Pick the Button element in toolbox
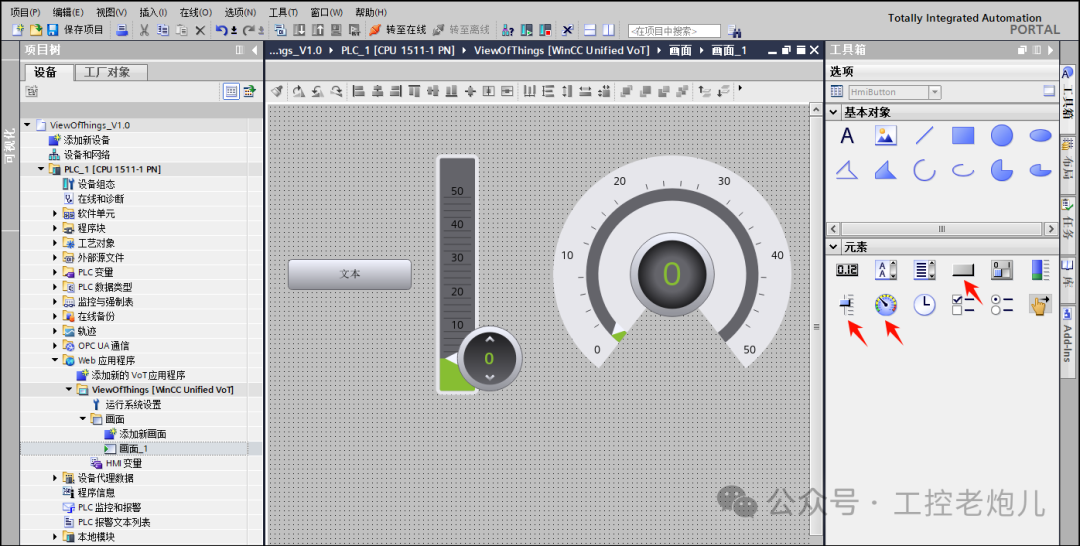 pyautogui.click(x=963, y=270)
